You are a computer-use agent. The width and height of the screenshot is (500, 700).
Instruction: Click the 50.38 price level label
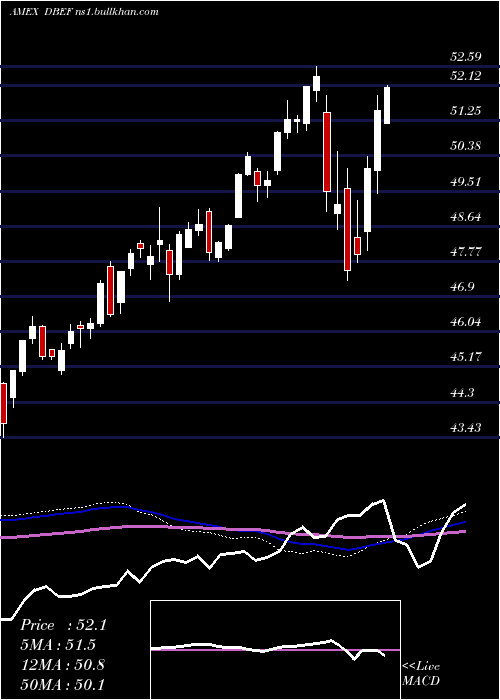tap(466, 146)
